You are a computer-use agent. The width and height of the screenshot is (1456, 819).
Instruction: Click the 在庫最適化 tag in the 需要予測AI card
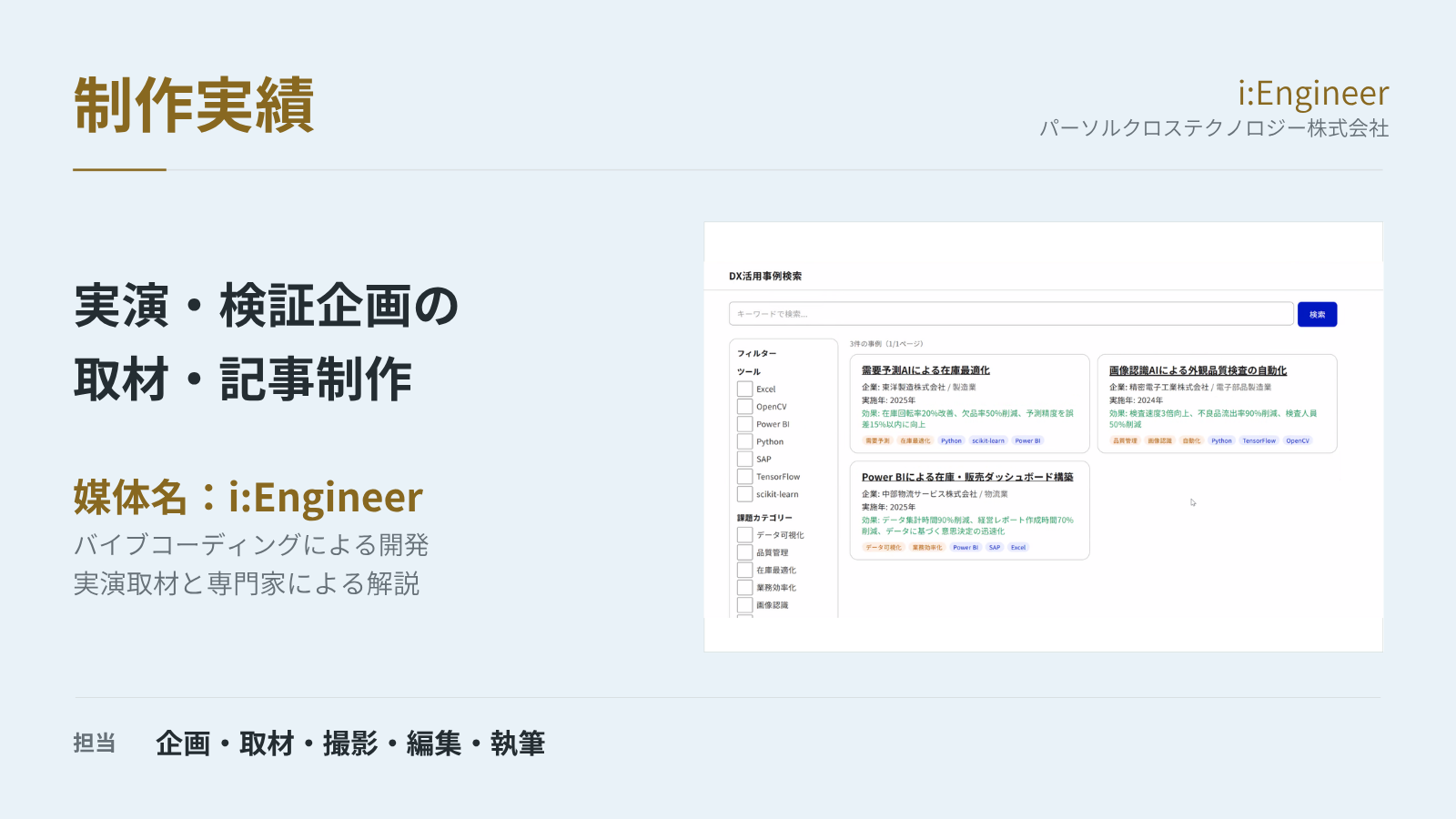(x=915, y=440)
